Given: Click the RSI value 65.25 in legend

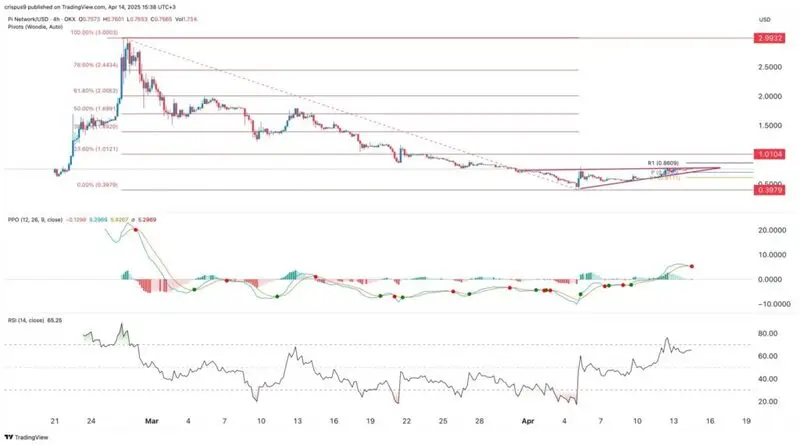Looking at the screenshot, I should (54, 320).
